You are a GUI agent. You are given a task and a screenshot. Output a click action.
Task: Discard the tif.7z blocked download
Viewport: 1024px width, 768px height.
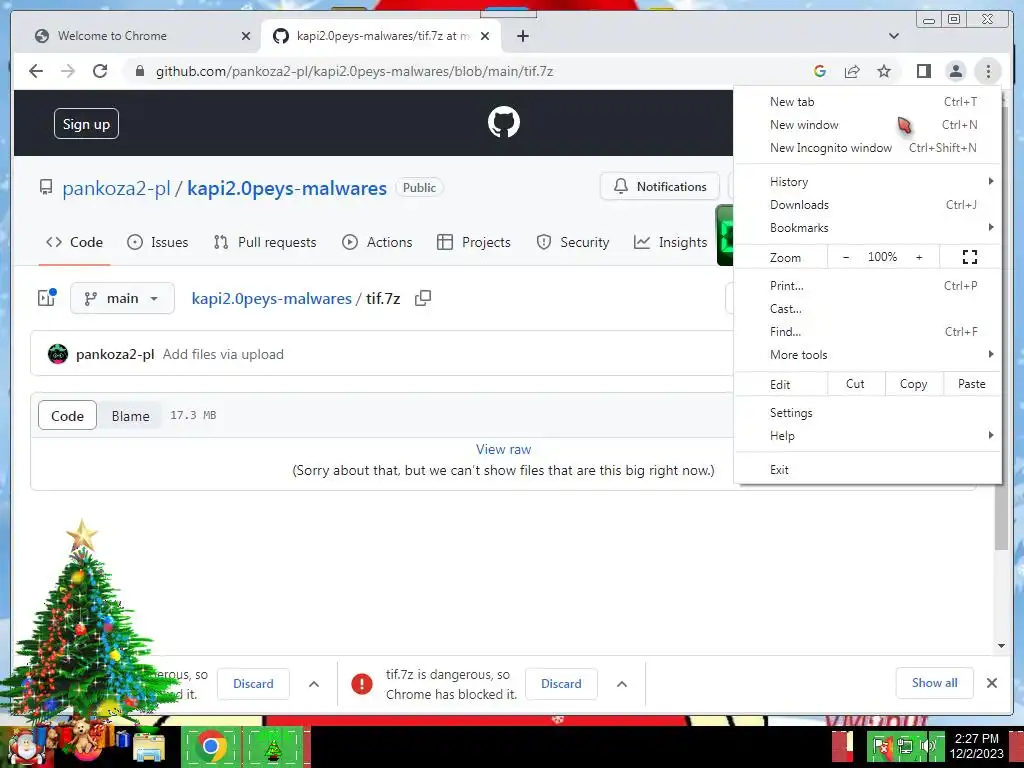click(561, 684)
